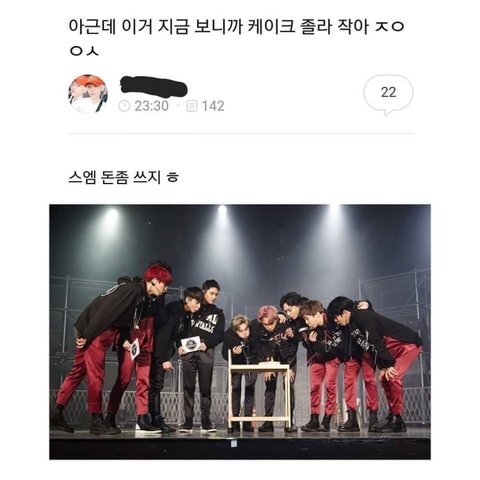The width and height of the screenshot is (480, 480).
Task: Open the post title starting with 아근데
Action: pyautogui.click(x=236, y=39)
